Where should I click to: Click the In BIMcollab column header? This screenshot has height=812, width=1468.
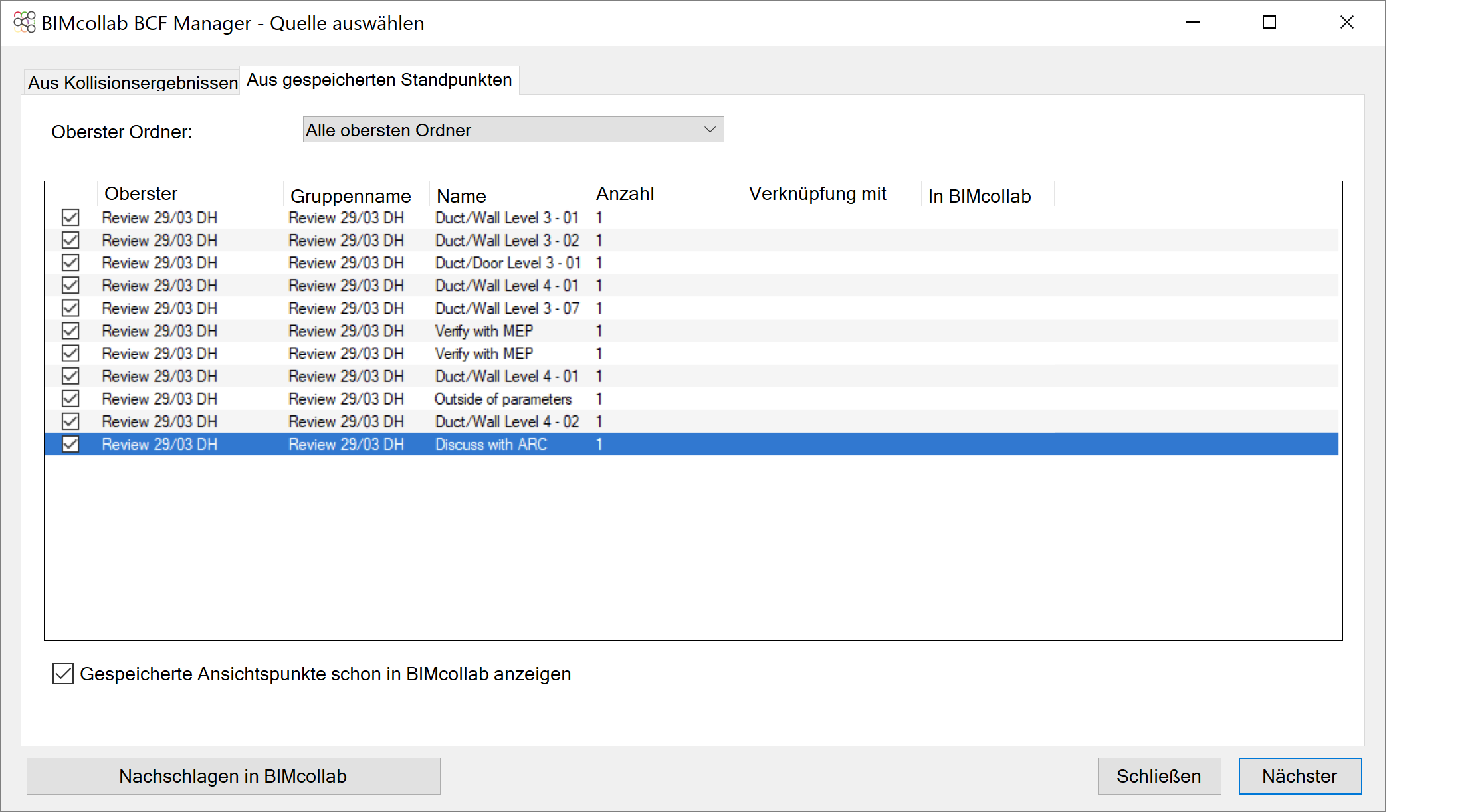(x=988, y=196)
